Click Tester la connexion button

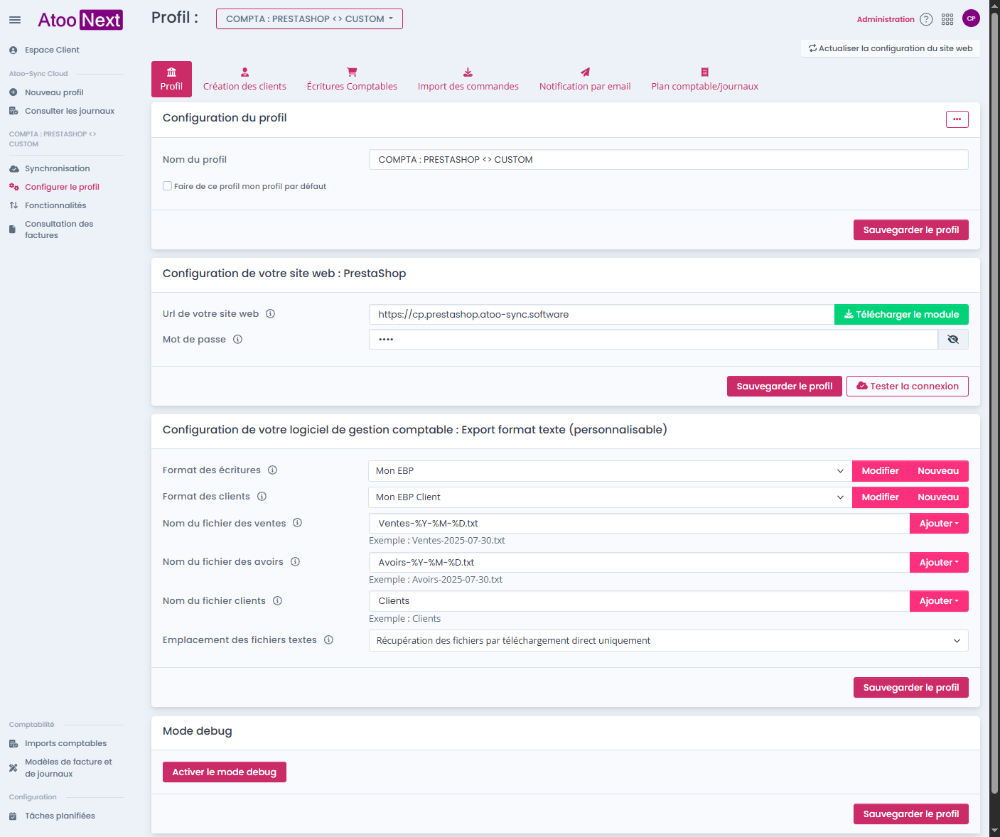907,386
